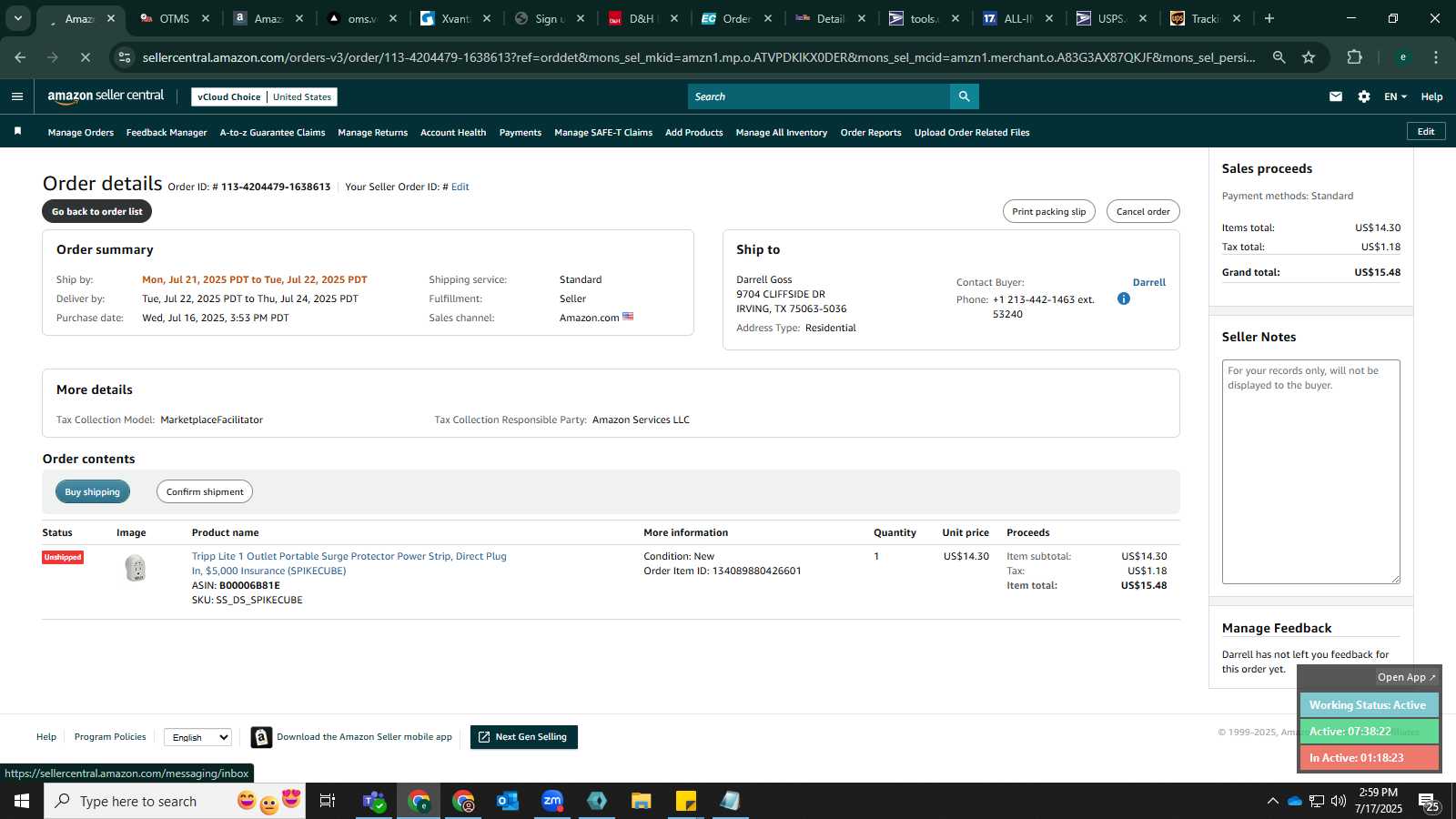Viewport: 1456px width, 819px height.
Task: Open Help link in header
Action: [1431, 96]
